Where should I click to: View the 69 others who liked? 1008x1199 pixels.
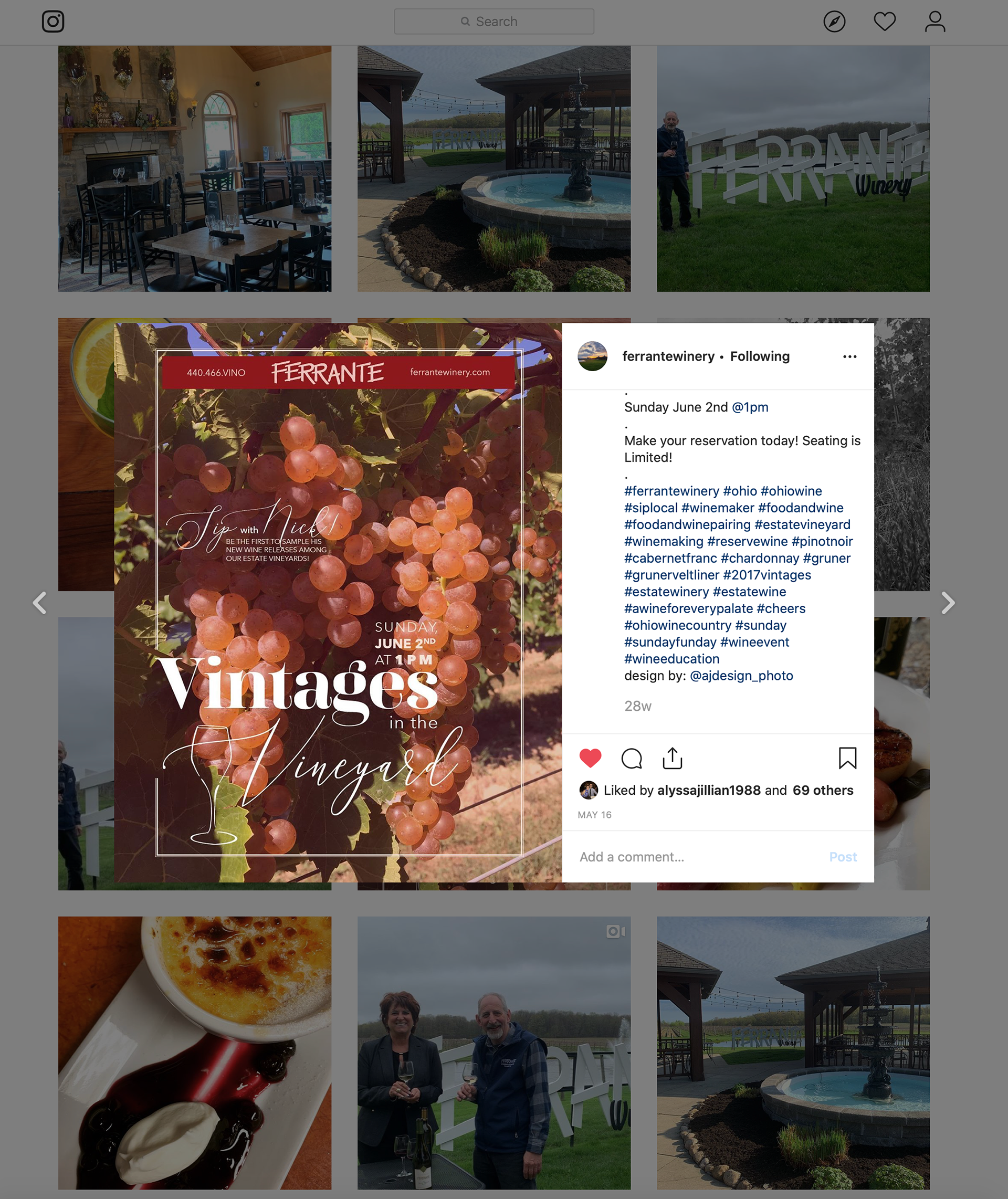click(823, 790)
